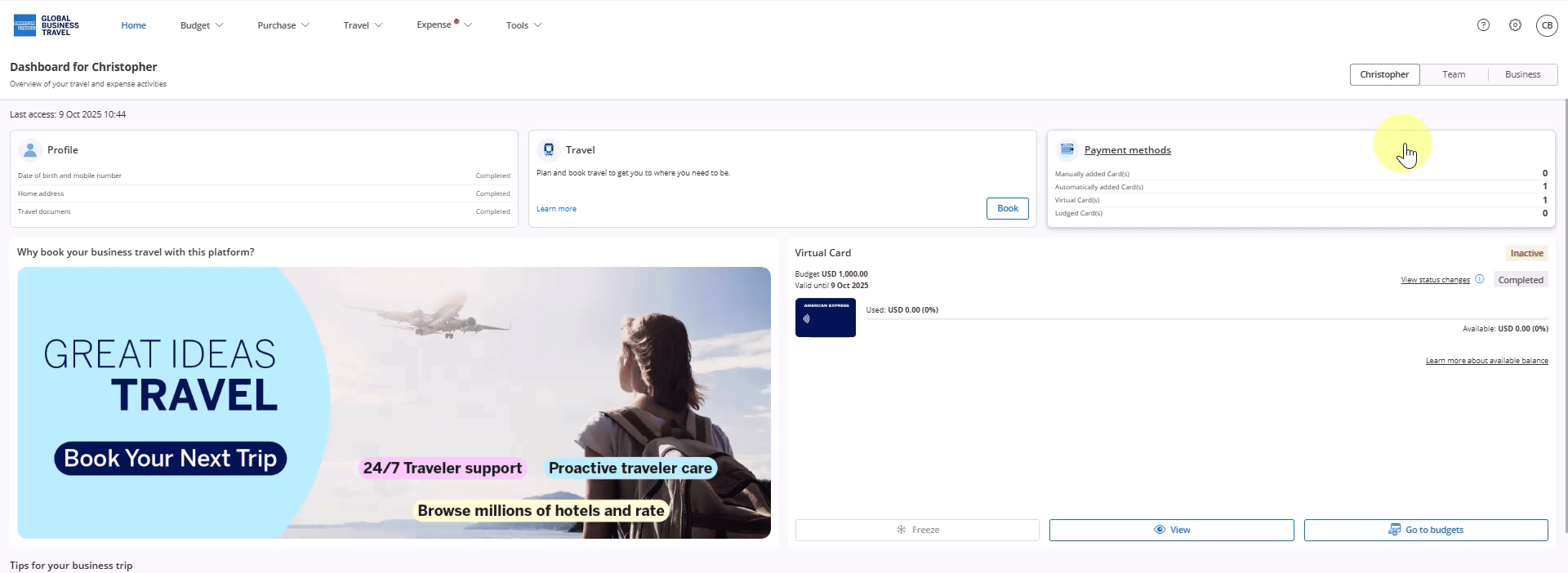Click the Go to budgets button
1568x573 pixels.
[x=1426, y=530]
